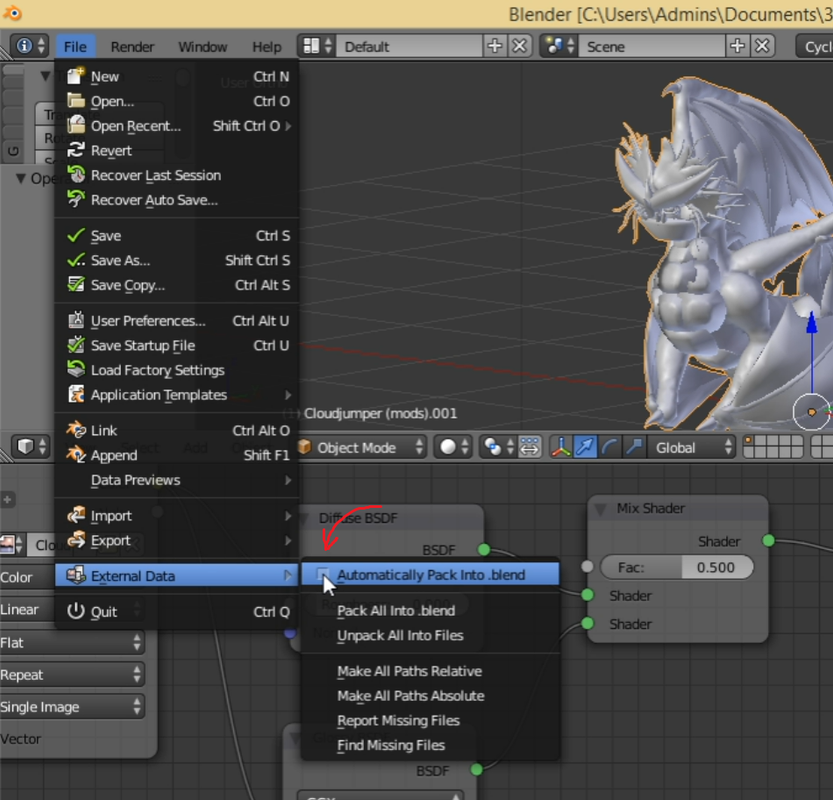Click the Open folder icon
Screen dimensions: 833x800
coord(76,101)
